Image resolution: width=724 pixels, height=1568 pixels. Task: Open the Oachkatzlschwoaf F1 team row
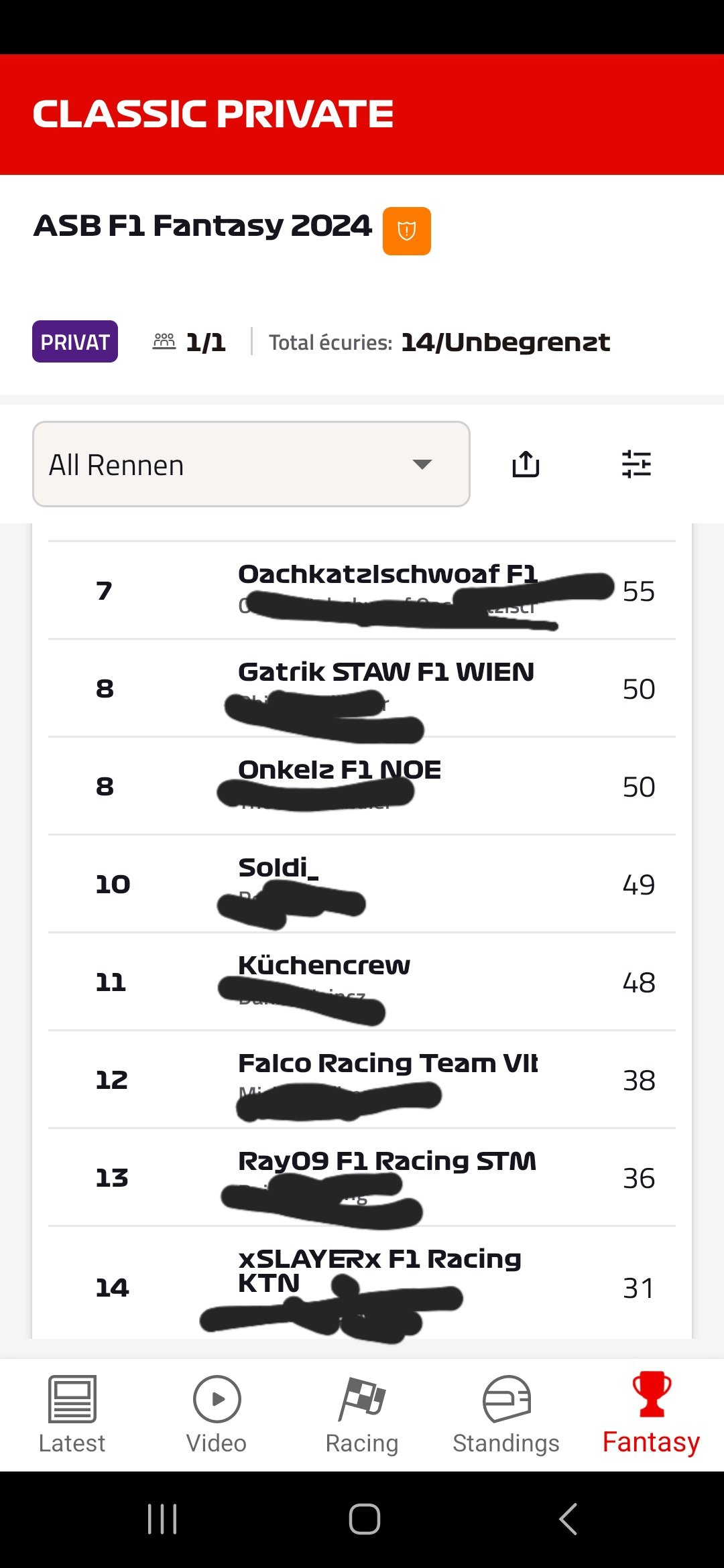362,590
